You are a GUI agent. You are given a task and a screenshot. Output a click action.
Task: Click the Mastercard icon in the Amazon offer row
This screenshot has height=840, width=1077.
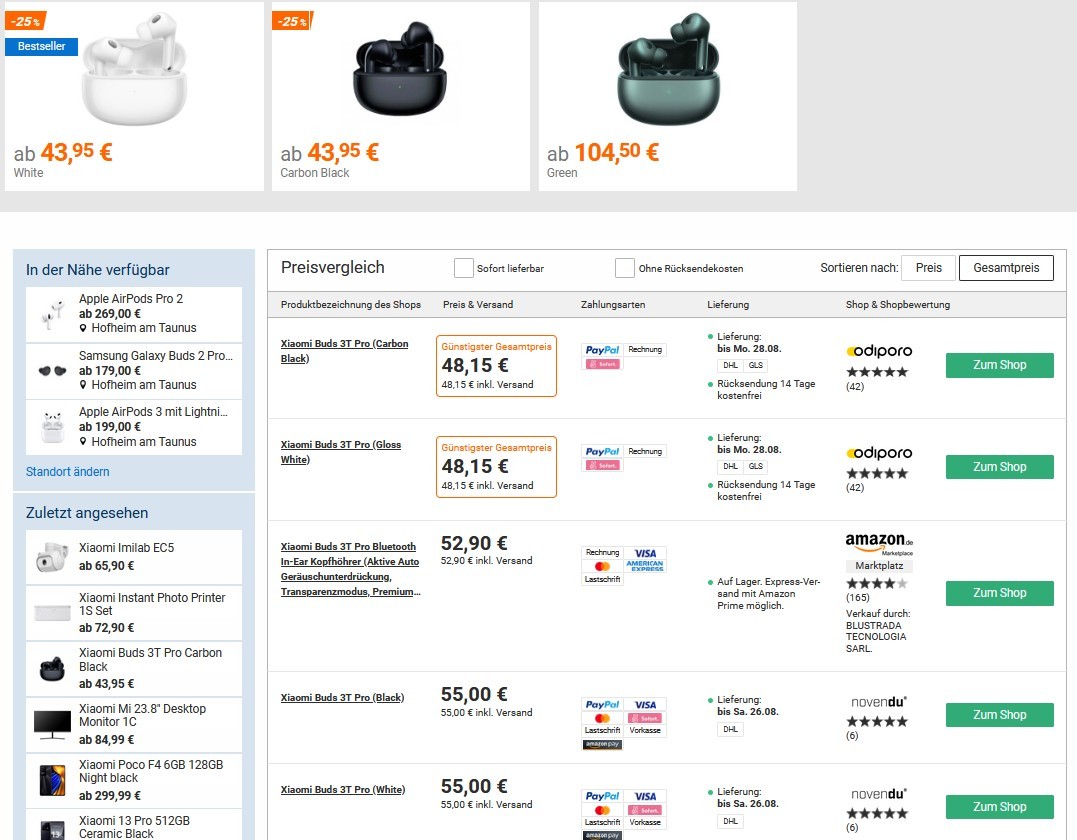tap(602, 566)
